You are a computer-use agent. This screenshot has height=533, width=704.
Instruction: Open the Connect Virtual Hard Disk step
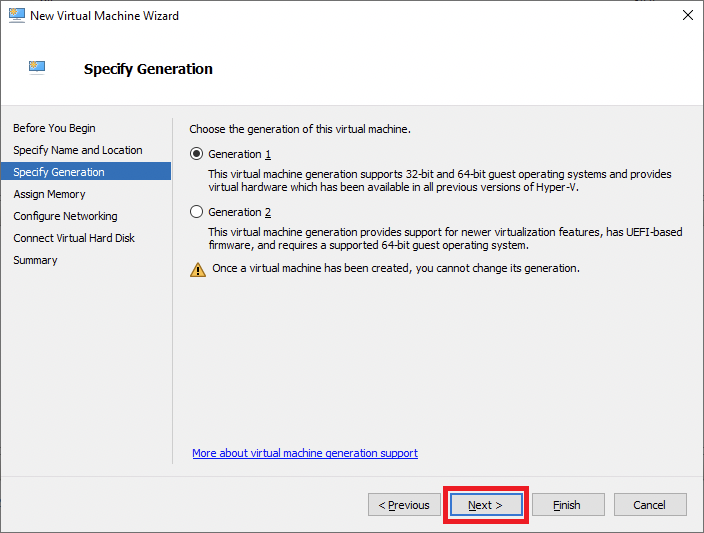point(74,238)
